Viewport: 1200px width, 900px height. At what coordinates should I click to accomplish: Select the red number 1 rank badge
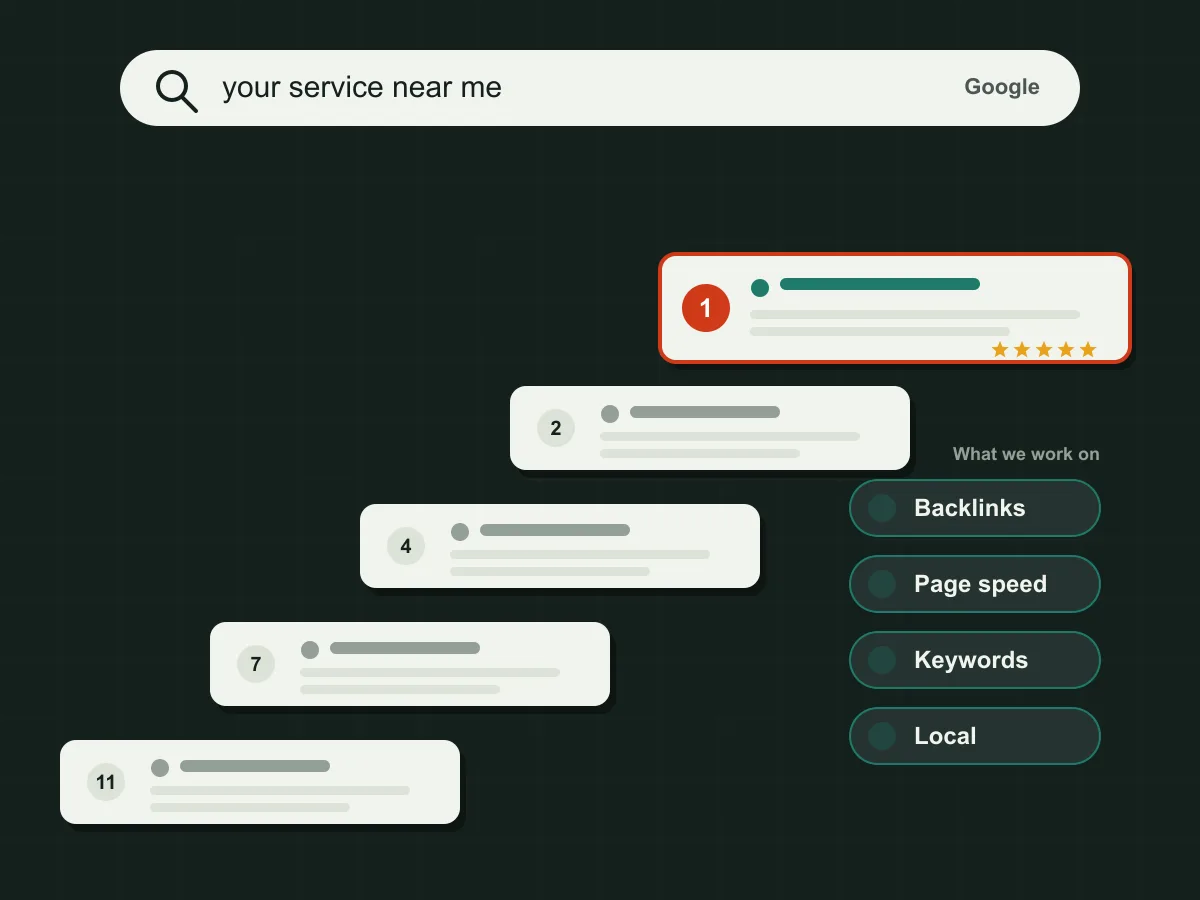(x=706, y=308)
